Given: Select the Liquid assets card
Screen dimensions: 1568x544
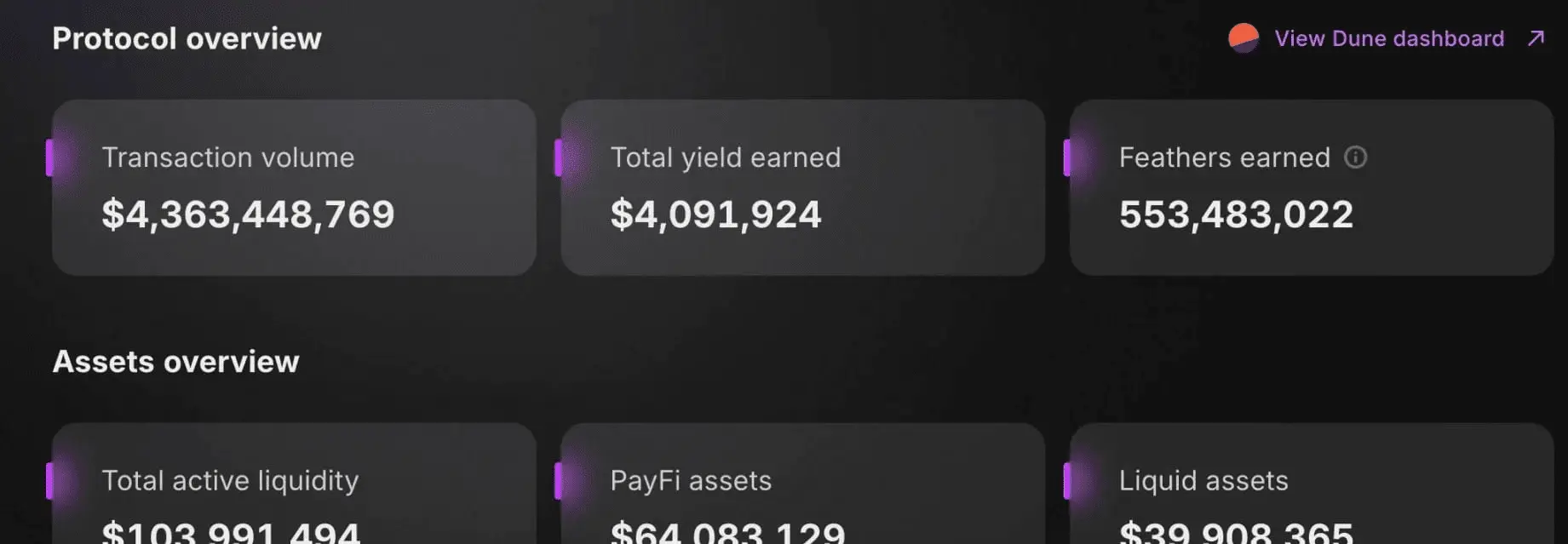Looking at the screenshot, I should point(1312,484).
